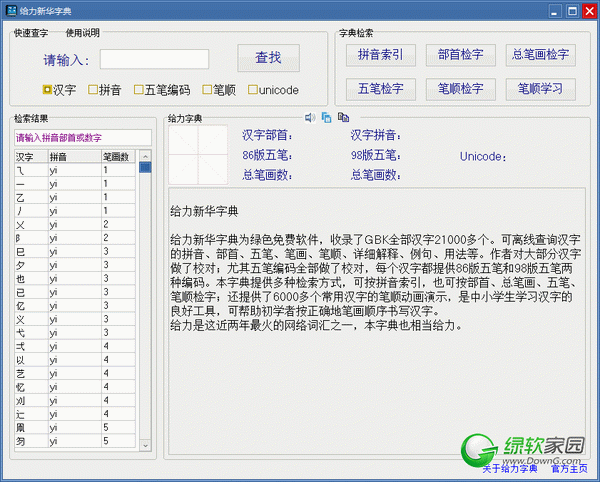Close the 给力新华字典 window

point(589,11)
